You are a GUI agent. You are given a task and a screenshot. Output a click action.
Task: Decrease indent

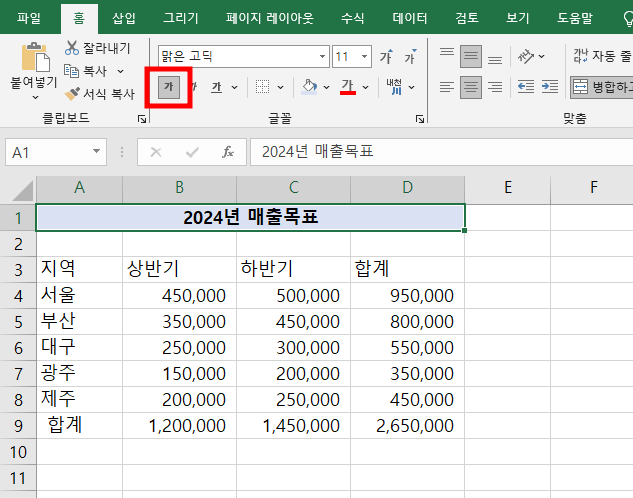pos(526,87)
